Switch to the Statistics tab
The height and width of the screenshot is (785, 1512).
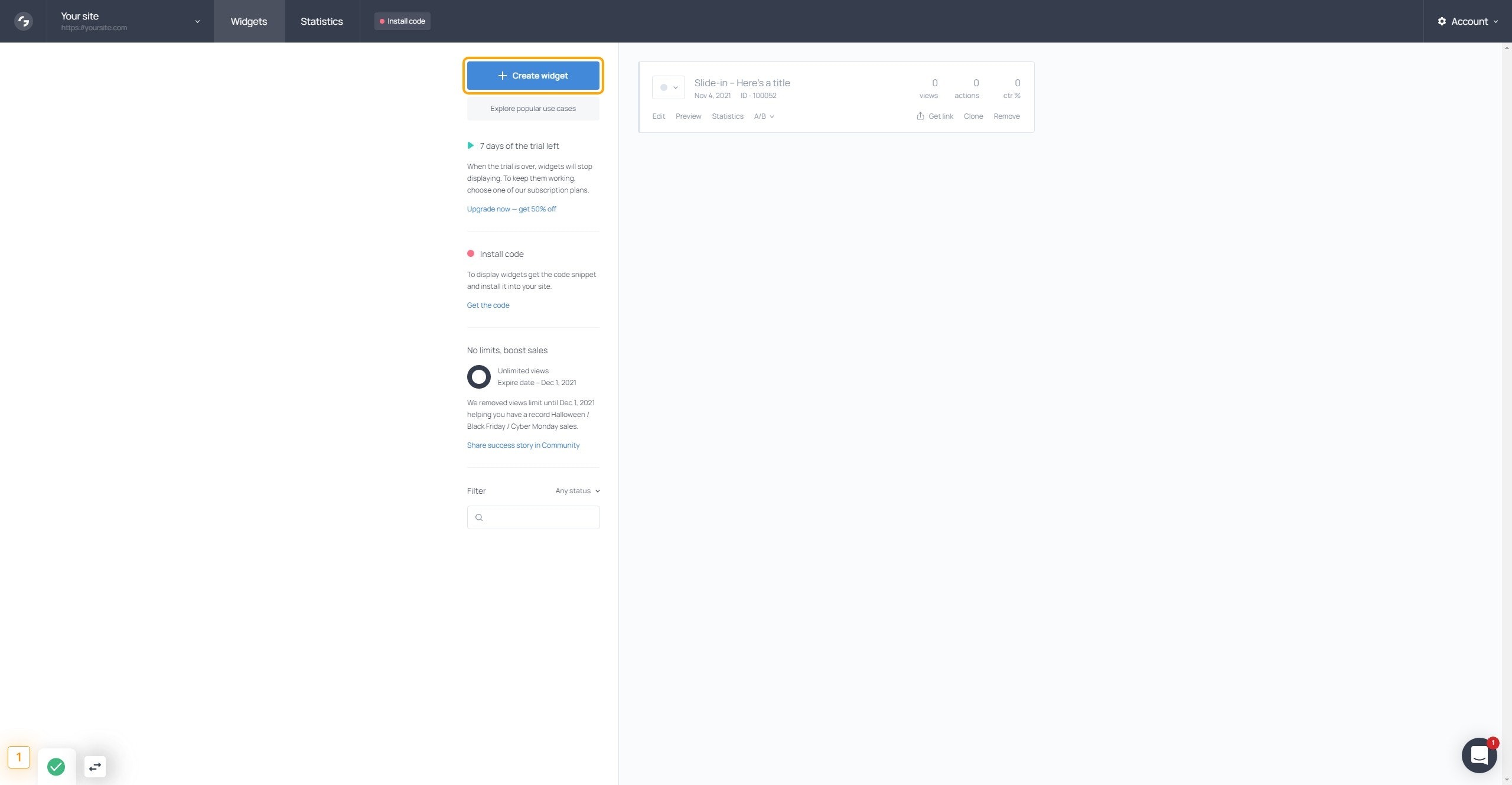[321, 21]
